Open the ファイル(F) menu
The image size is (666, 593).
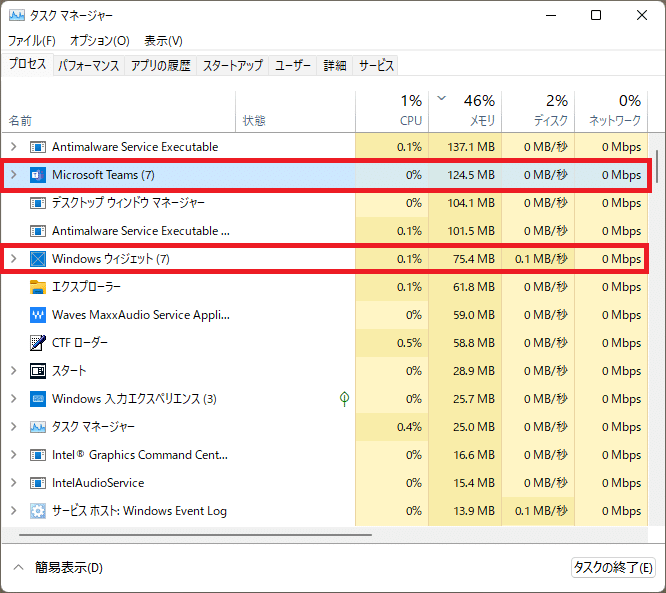32,41
